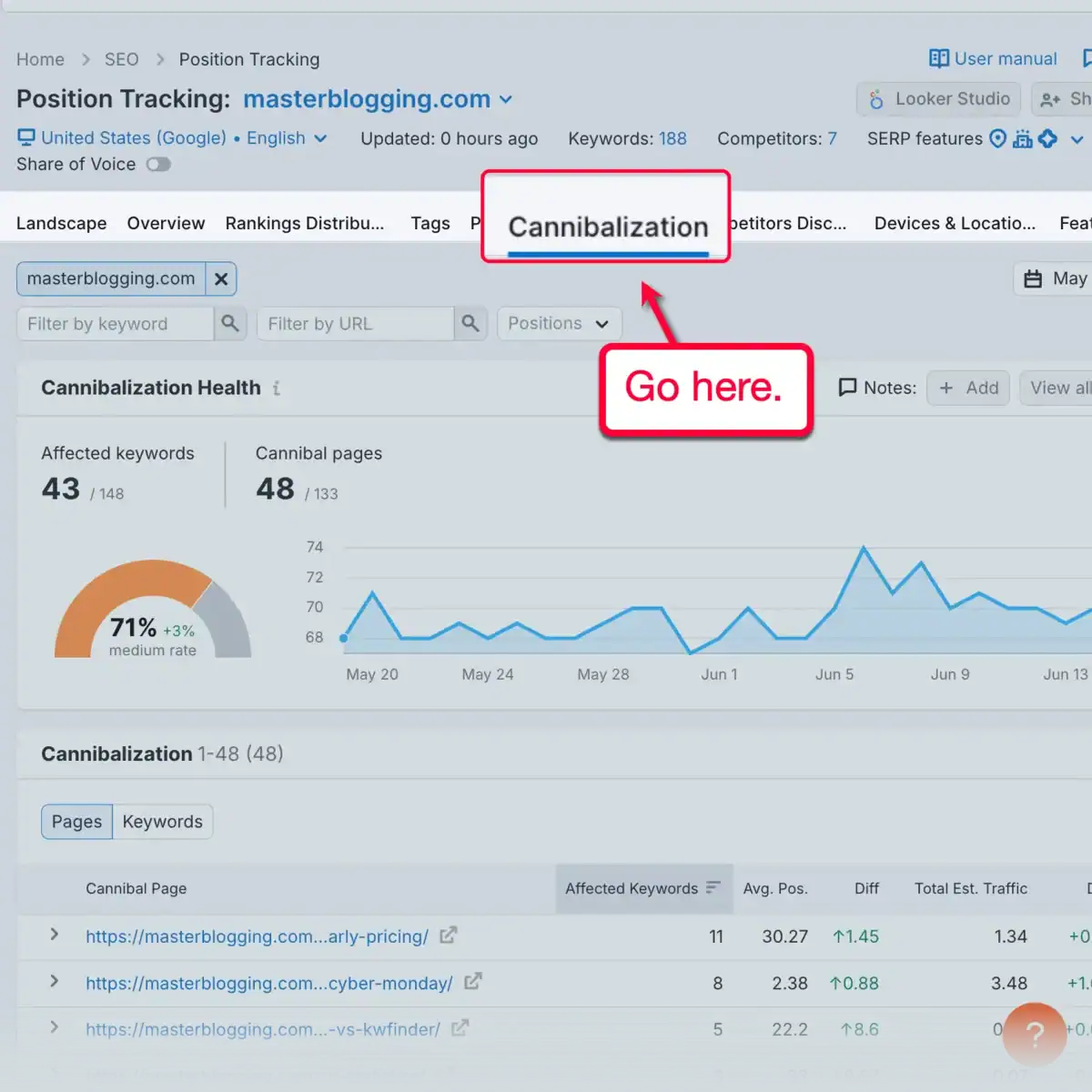Click the Looker Studio integration icon

[876, 99]
